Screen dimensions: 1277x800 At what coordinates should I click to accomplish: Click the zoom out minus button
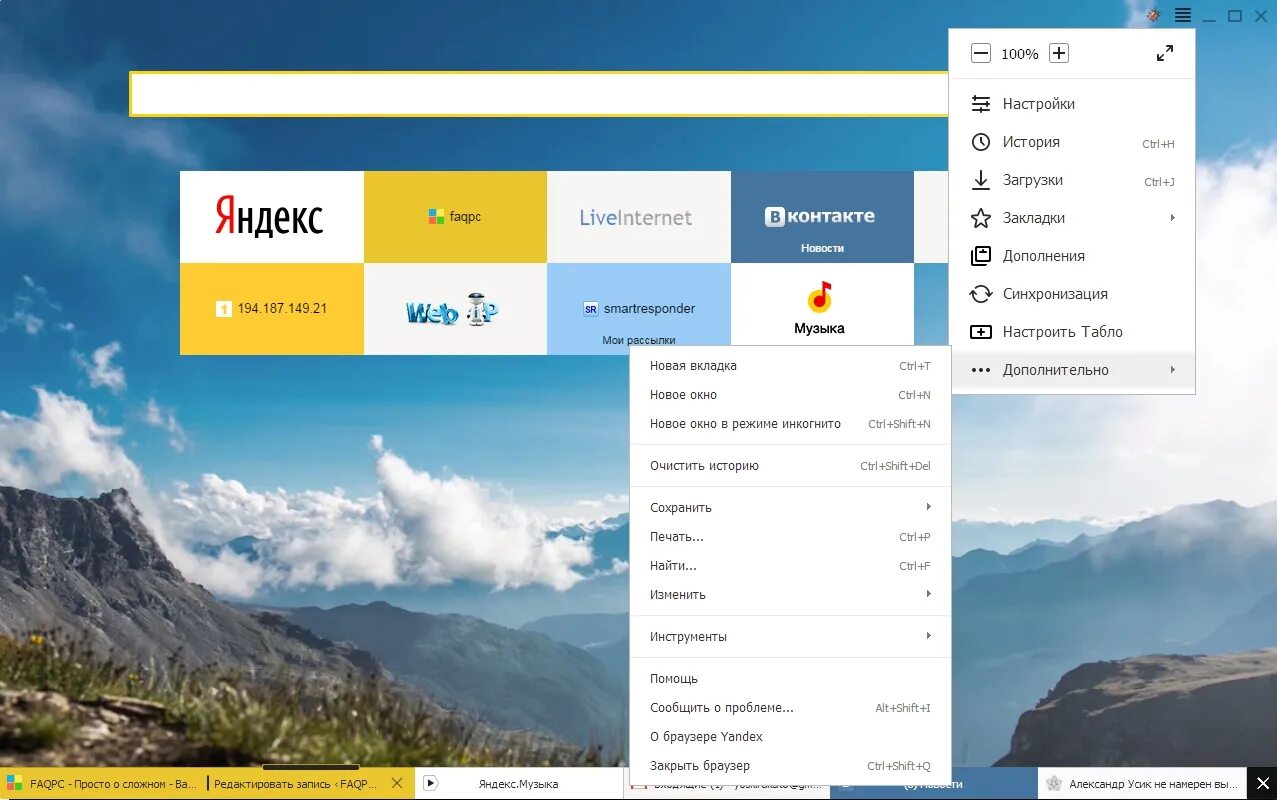[x=981, y=53]
